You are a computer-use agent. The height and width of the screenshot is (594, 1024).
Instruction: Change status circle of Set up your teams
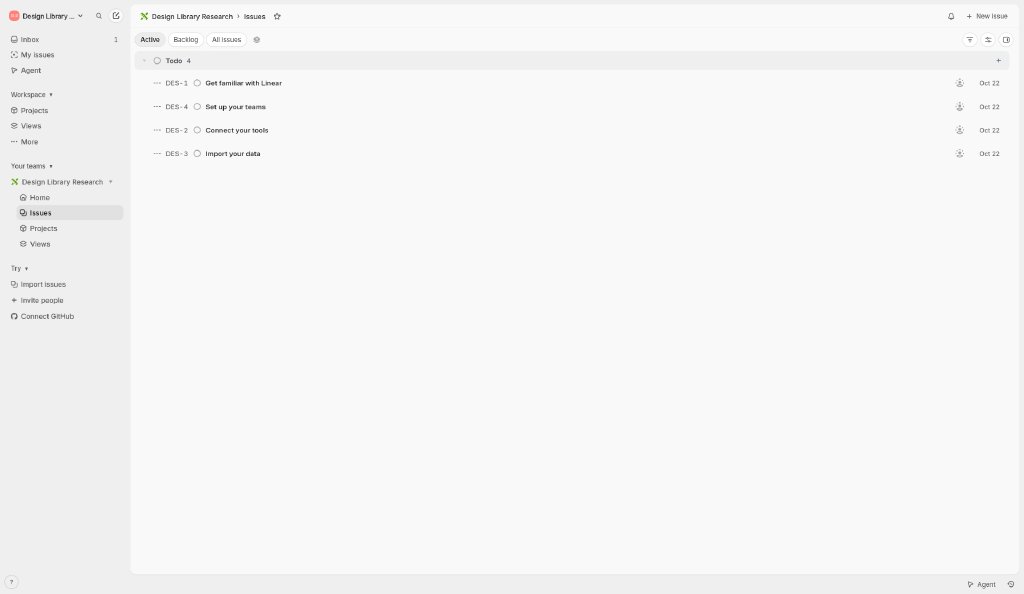197,107
